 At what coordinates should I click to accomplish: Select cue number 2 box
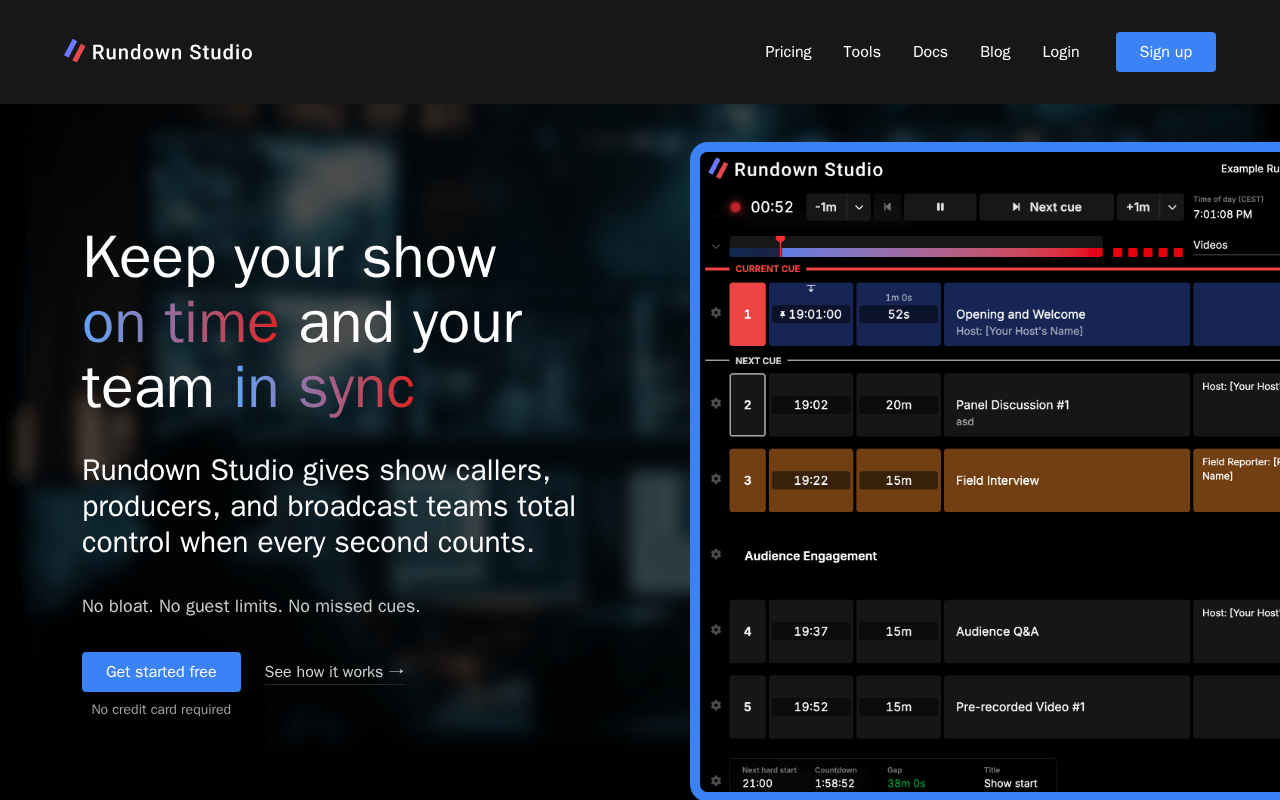coord(747,405)
